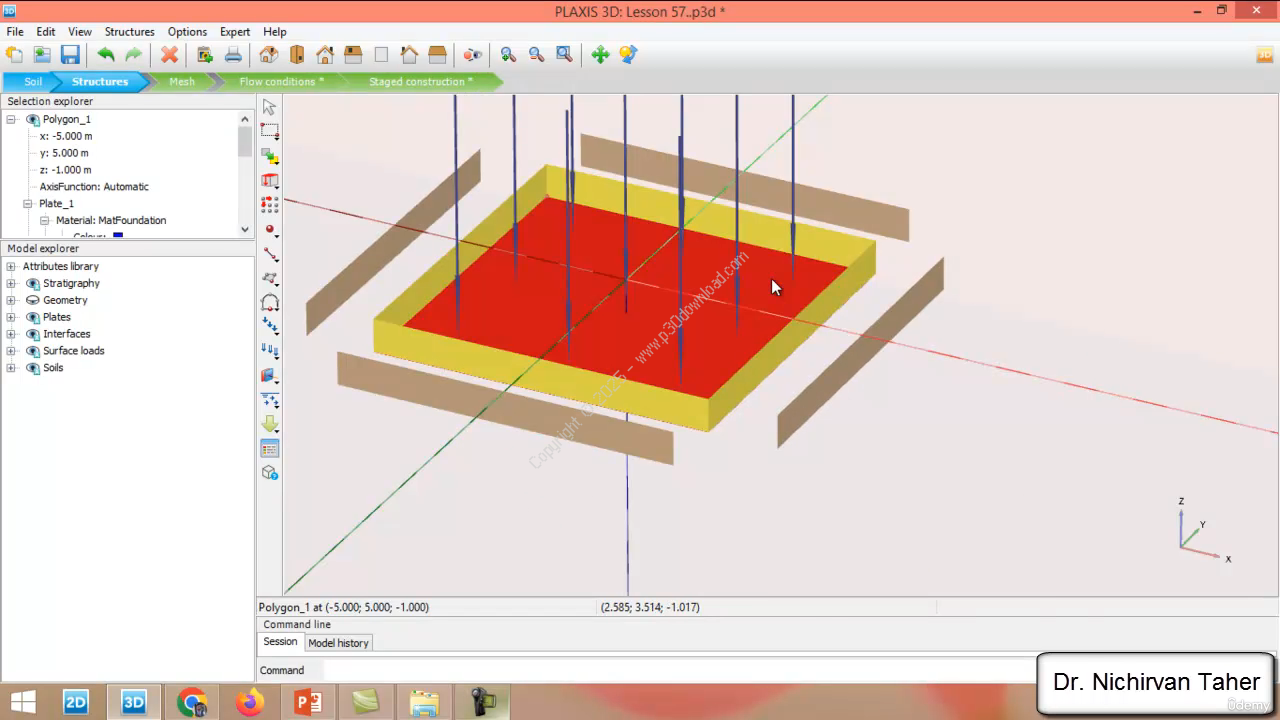Undo the last action with the green arrow
This screenshot has height=720, width=1280.
pos(105,55)
